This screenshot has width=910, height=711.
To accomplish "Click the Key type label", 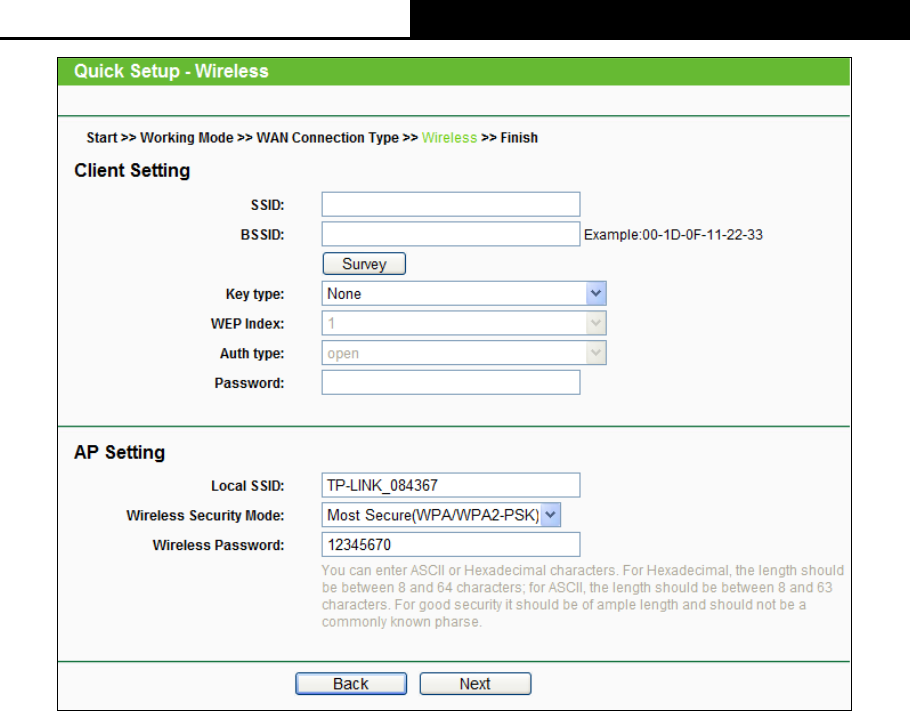I will point(255,294).
